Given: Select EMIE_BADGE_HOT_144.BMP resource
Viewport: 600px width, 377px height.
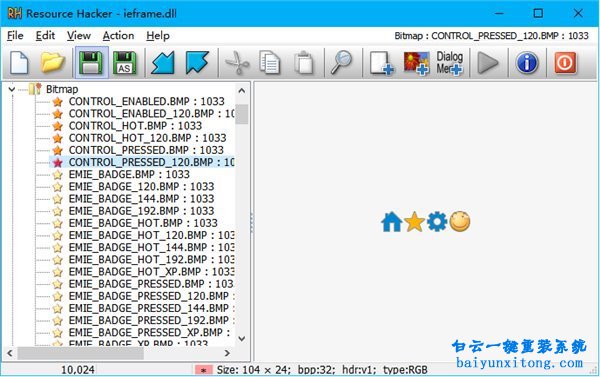Looking at the screenshot, I should (152, 248).
